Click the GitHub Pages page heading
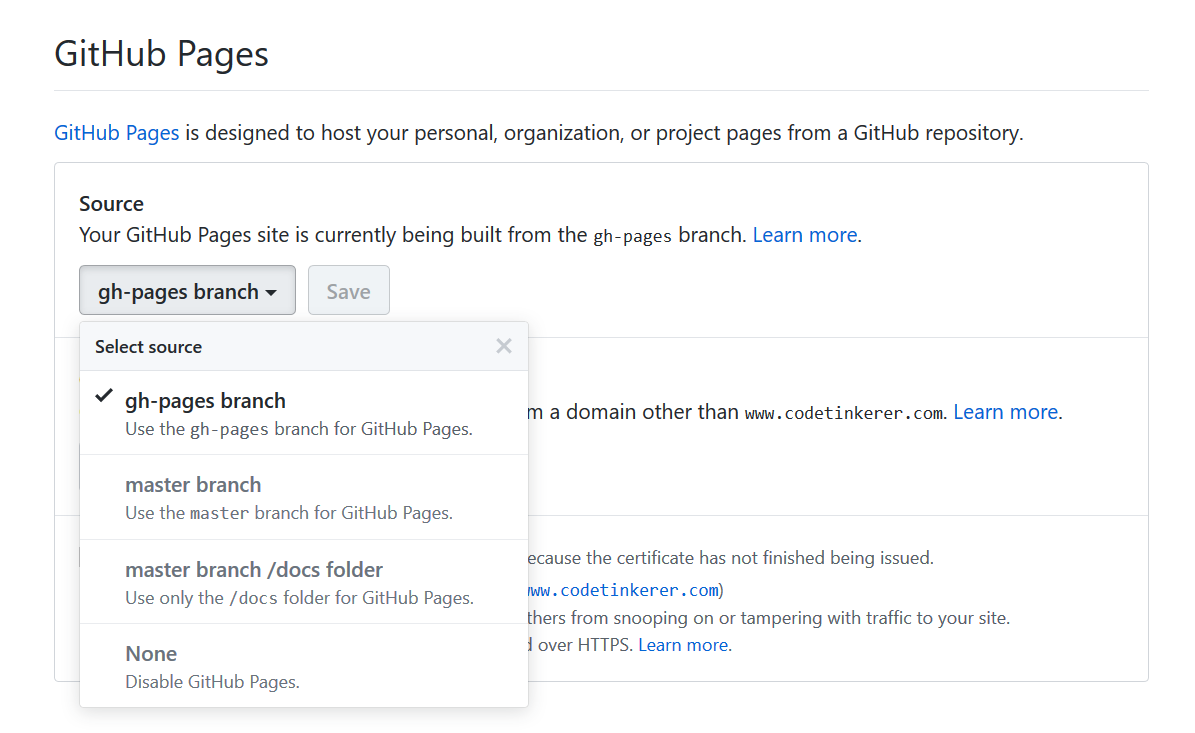 tap(161, 53)
